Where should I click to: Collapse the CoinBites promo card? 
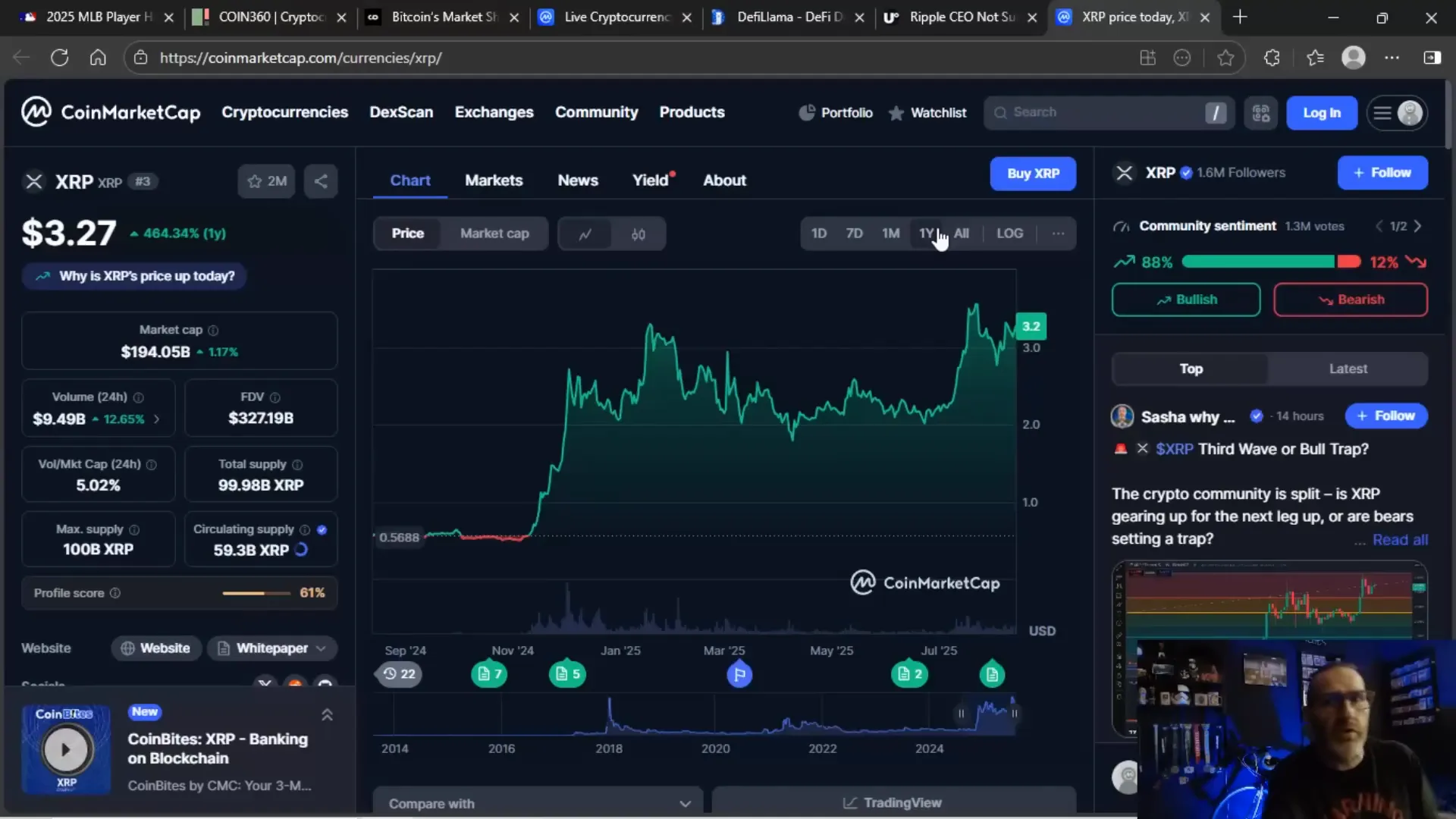point(327,714)
